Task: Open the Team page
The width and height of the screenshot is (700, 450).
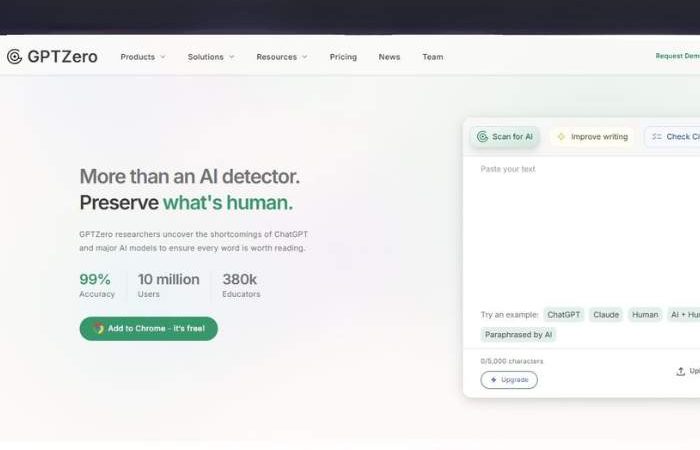Action: pyautogui.click(x=433, y=57)
